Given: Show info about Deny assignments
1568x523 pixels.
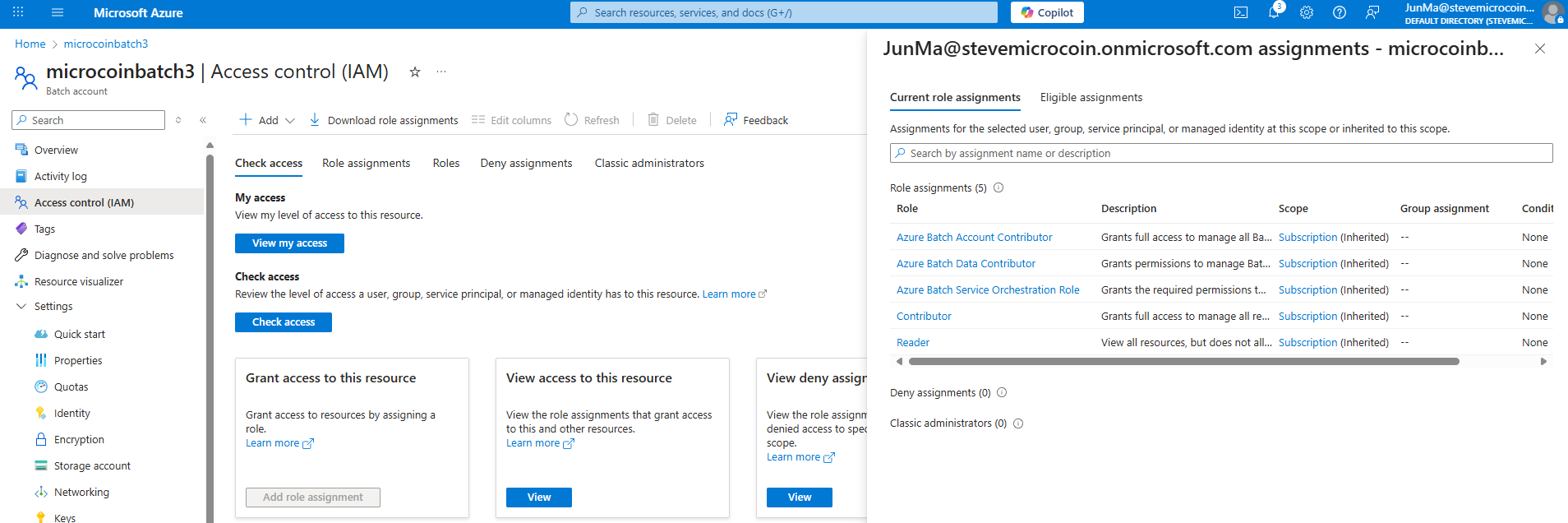Looking at the screenshot, I should click(1002, 392).
